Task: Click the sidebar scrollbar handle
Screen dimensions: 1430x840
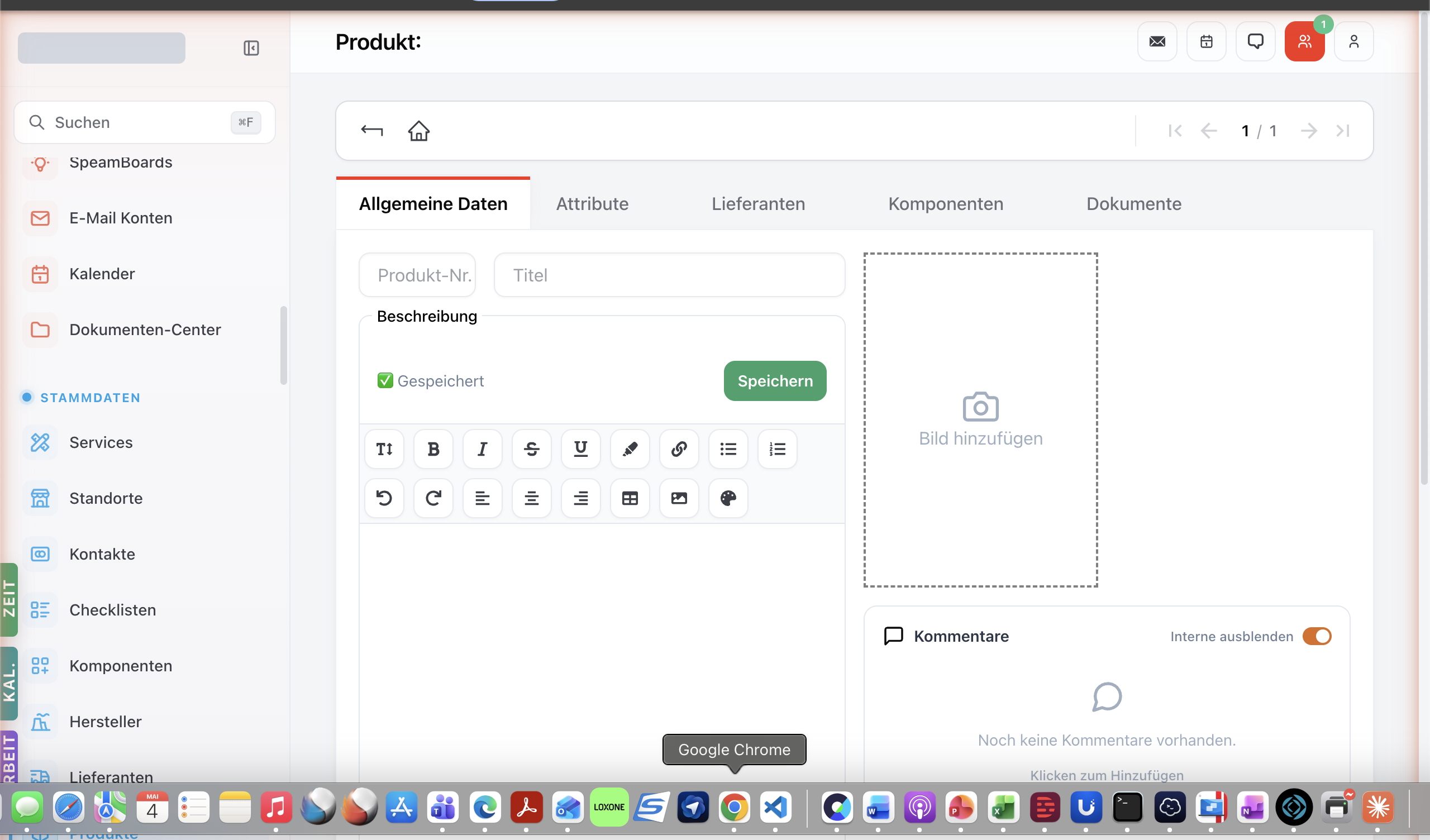Action: pos(283,346)
